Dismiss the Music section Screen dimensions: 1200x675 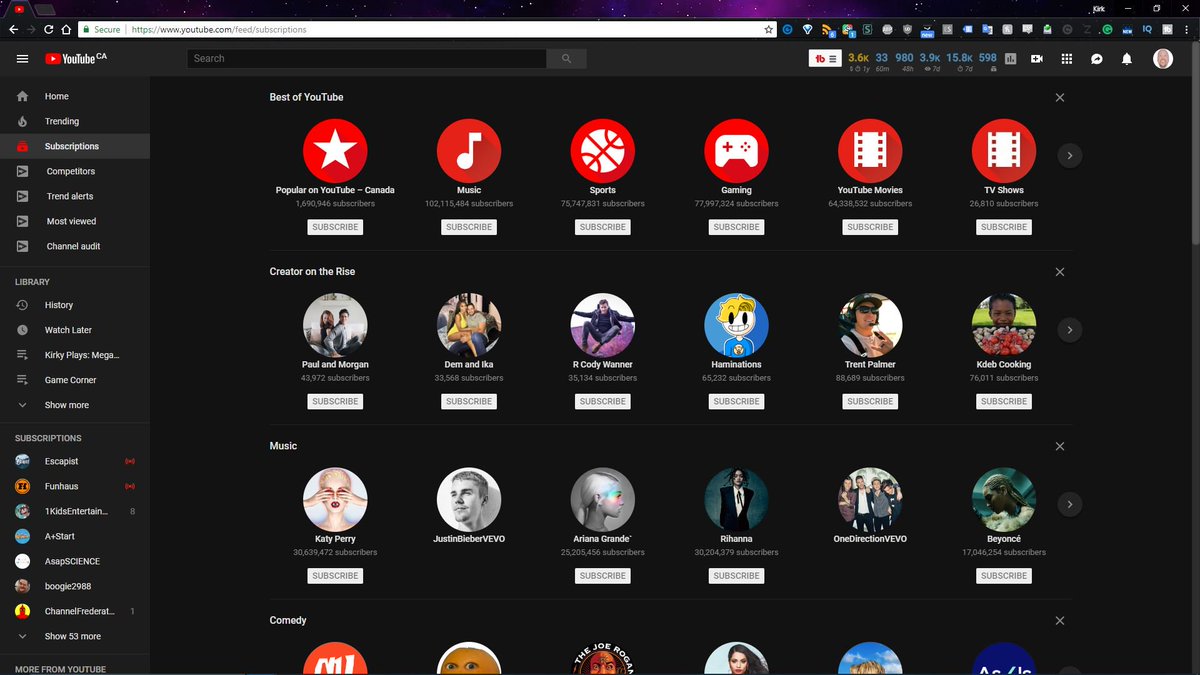coord(1060,446)
